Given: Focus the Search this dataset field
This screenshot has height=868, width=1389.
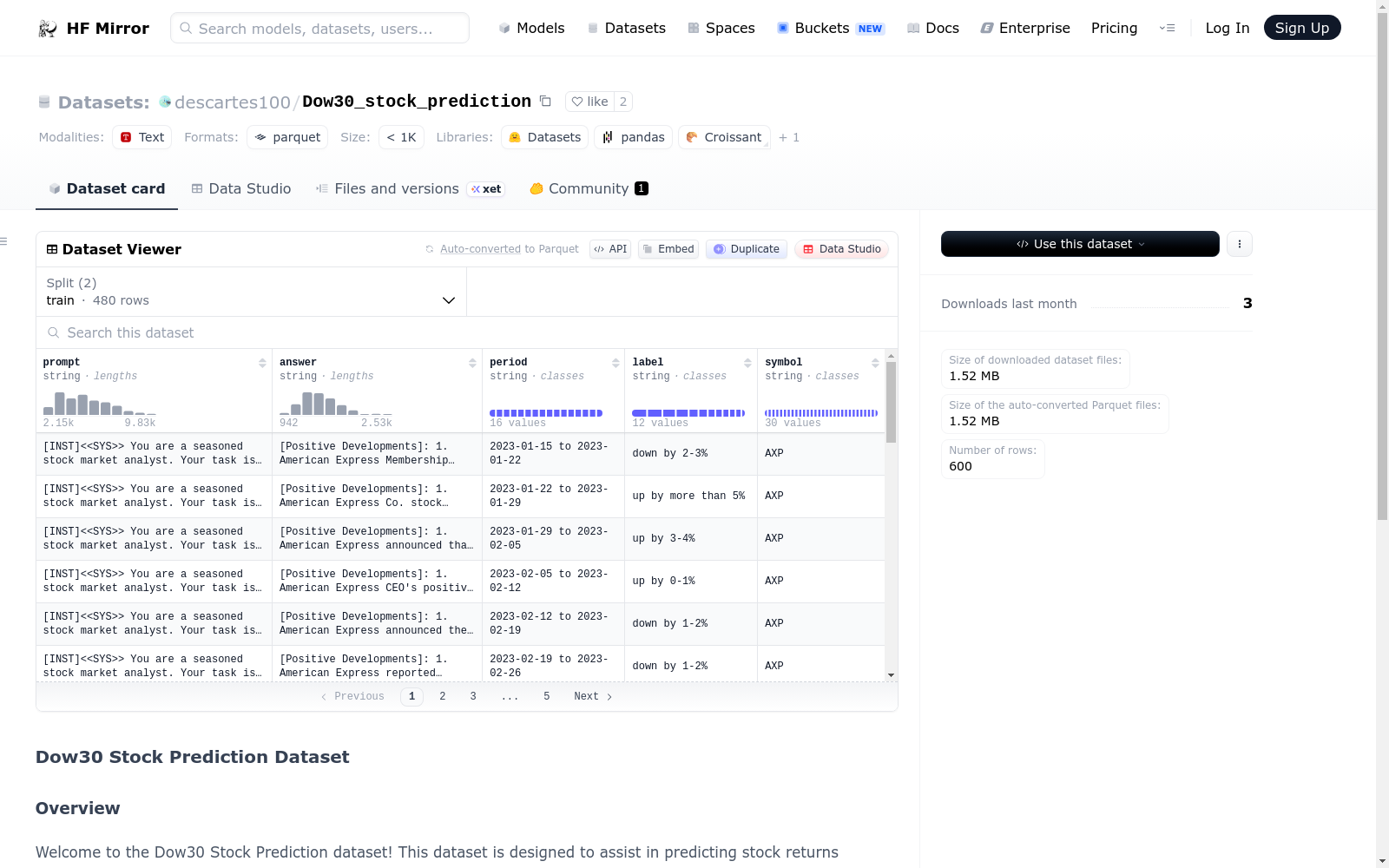Looking at the screenshot, I should pyautogui.click(x=467, y=332).
